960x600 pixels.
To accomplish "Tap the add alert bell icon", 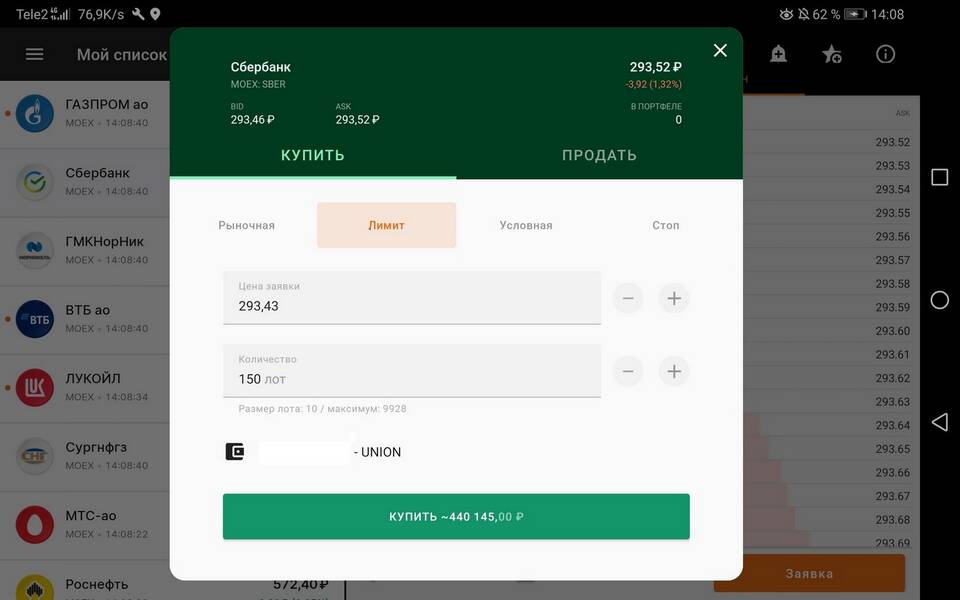I will pos(778,54).
